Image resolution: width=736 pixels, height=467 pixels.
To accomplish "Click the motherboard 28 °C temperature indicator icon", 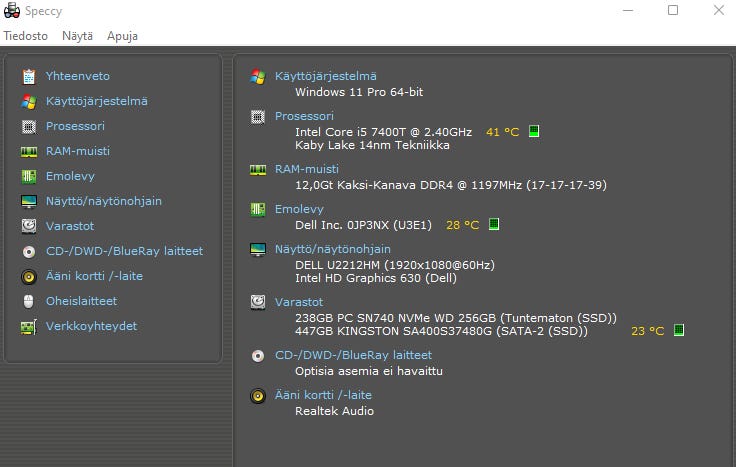I will pos(494,225).
